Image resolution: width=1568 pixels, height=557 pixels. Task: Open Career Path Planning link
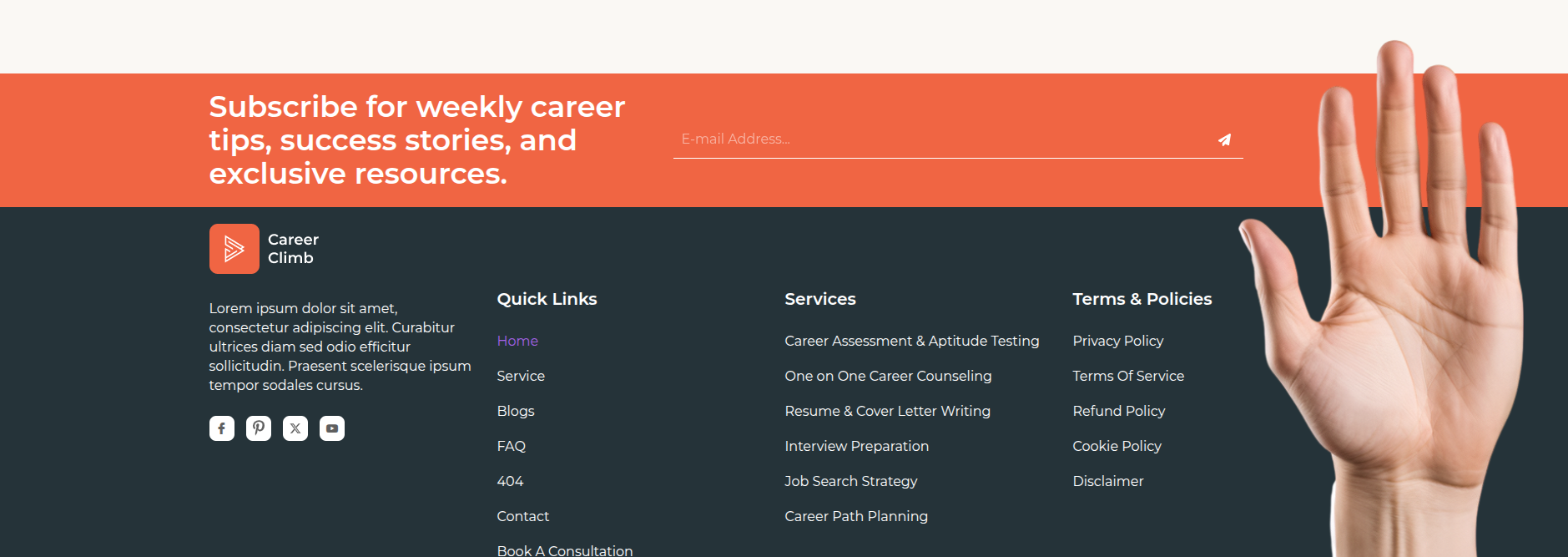pos(856,516)
